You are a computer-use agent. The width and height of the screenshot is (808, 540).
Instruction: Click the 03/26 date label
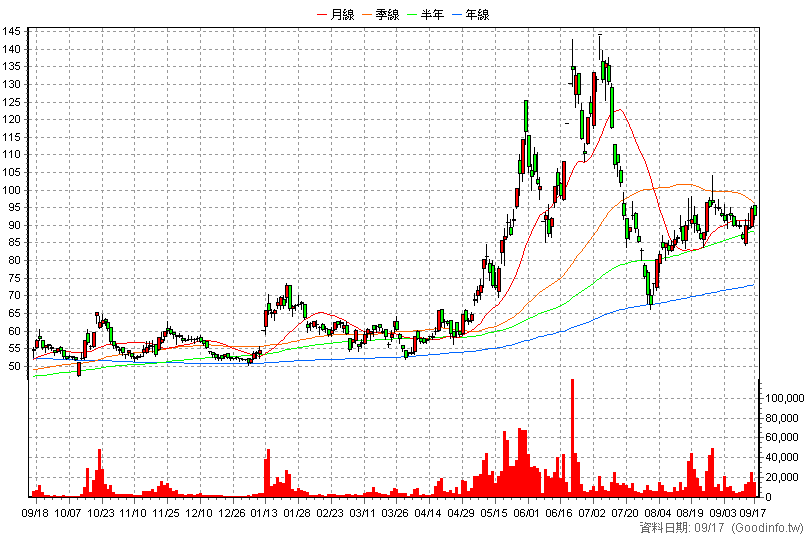[395, 513]
